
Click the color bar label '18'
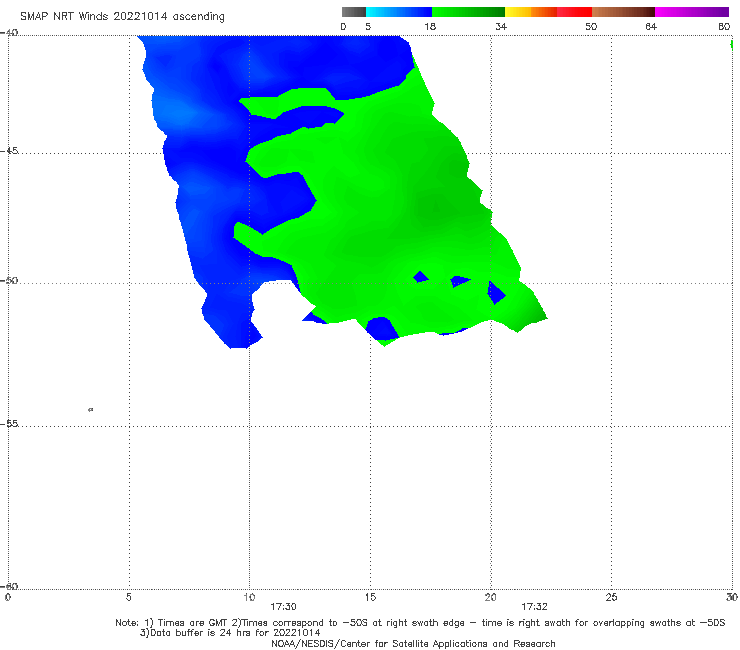[430, 26]
